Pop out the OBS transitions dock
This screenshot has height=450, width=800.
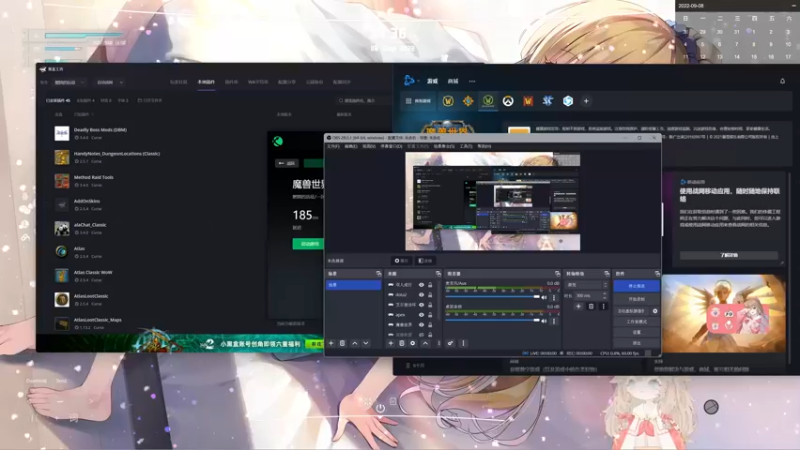[606, 274]
